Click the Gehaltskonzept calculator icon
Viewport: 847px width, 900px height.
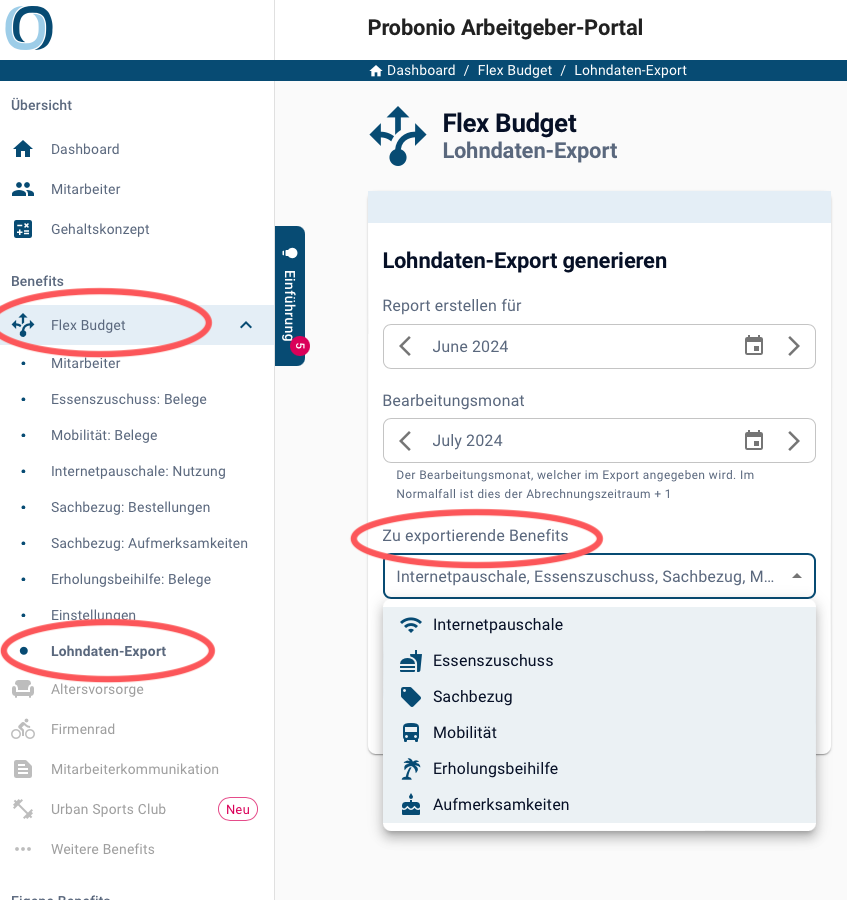(23, 229)
